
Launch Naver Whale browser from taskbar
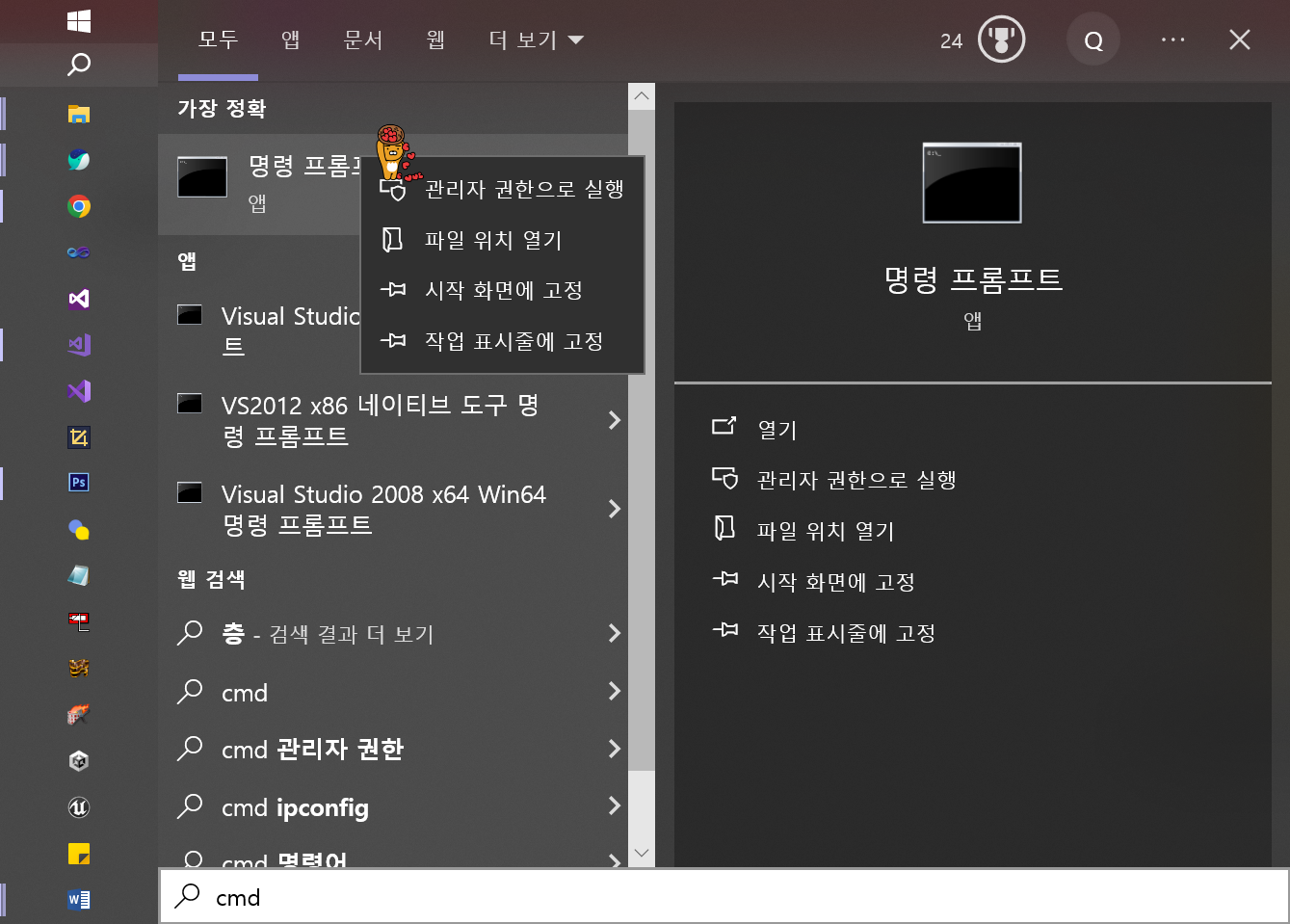click(x=79, y=160)
